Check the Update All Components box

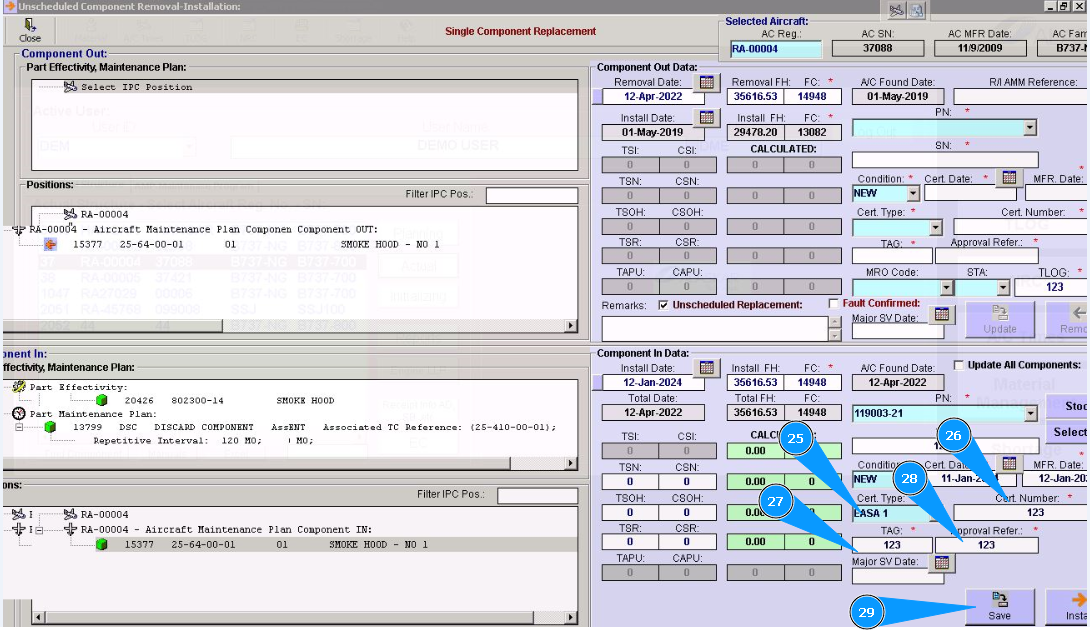[959, 365]
